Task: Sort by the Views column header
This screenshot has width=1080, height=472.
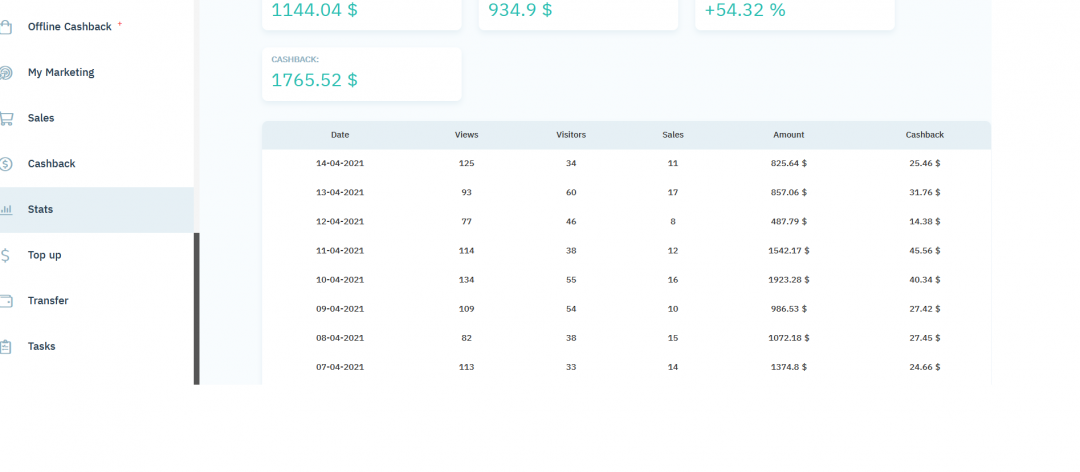Action: pyautogui.click(x=466, y=135)
